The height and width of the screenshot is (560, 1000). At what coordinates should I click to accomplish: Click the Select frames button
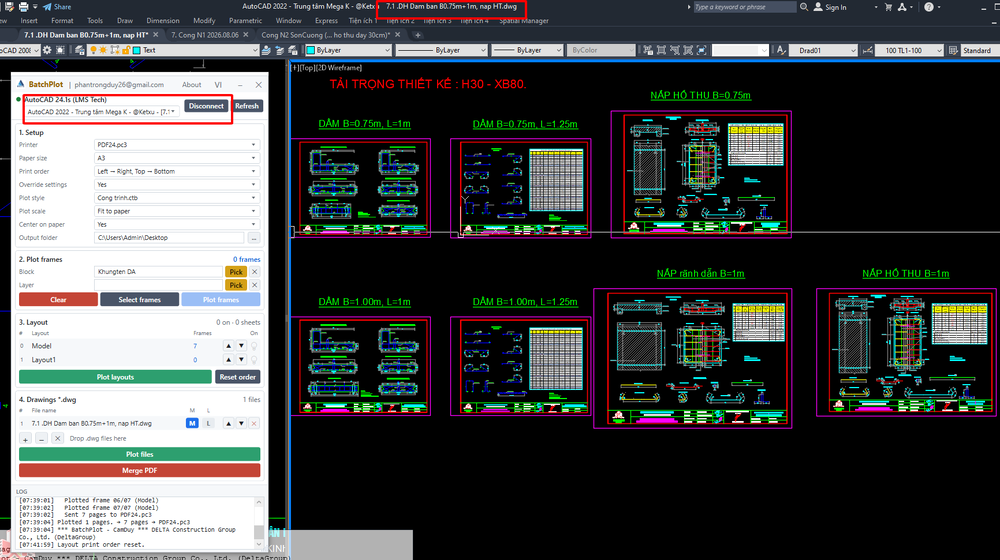(x=140, y=300)
